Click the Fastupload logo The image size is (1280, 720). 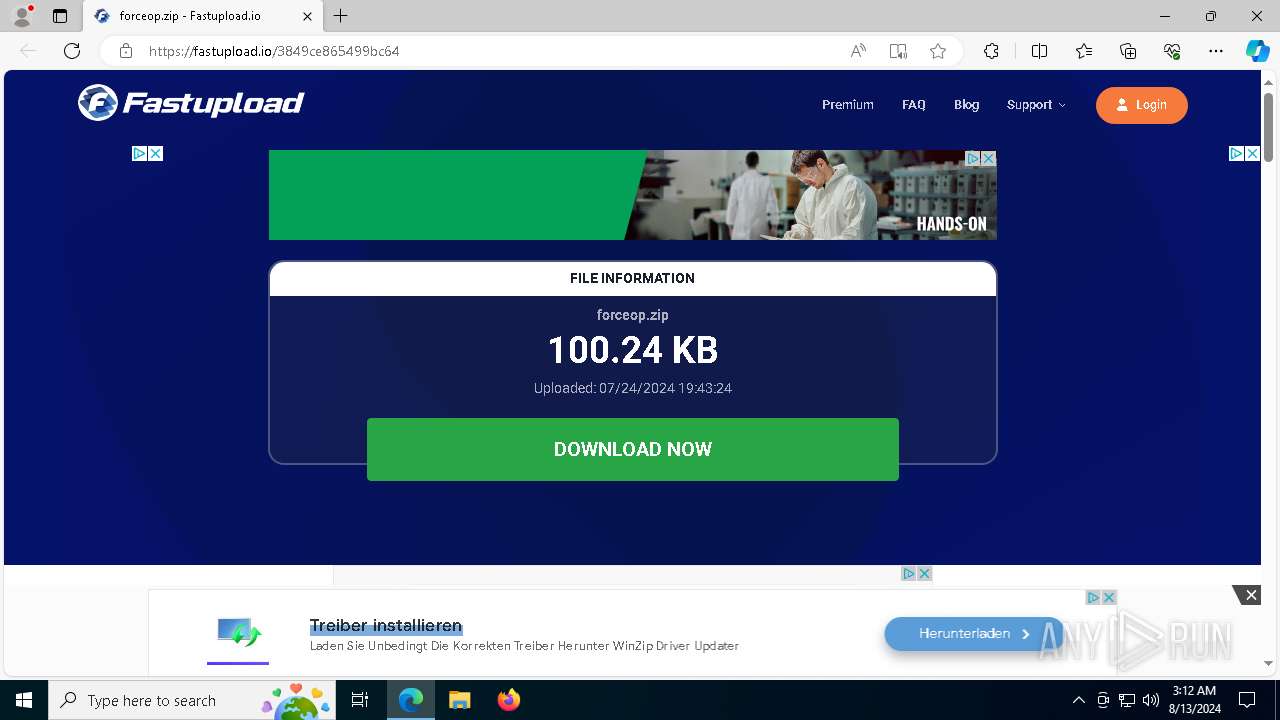click(x=191, y=103)
